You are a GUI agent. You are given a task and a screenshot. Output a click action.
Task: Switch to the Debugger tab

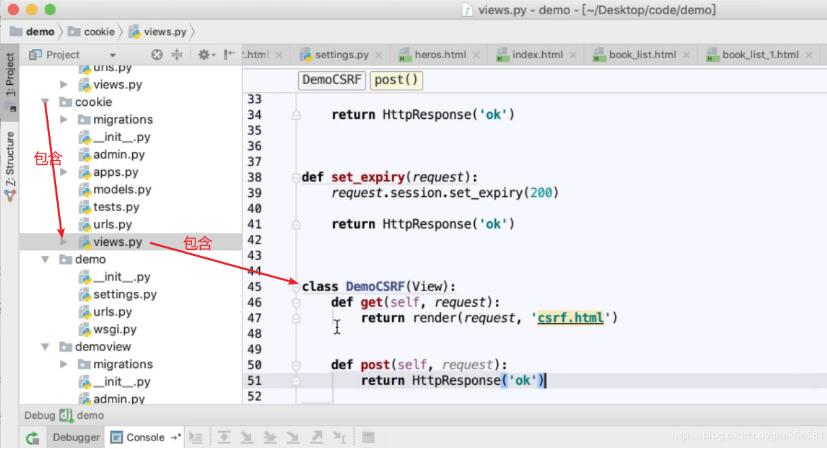pyautogui.click(x=76, y=438)
